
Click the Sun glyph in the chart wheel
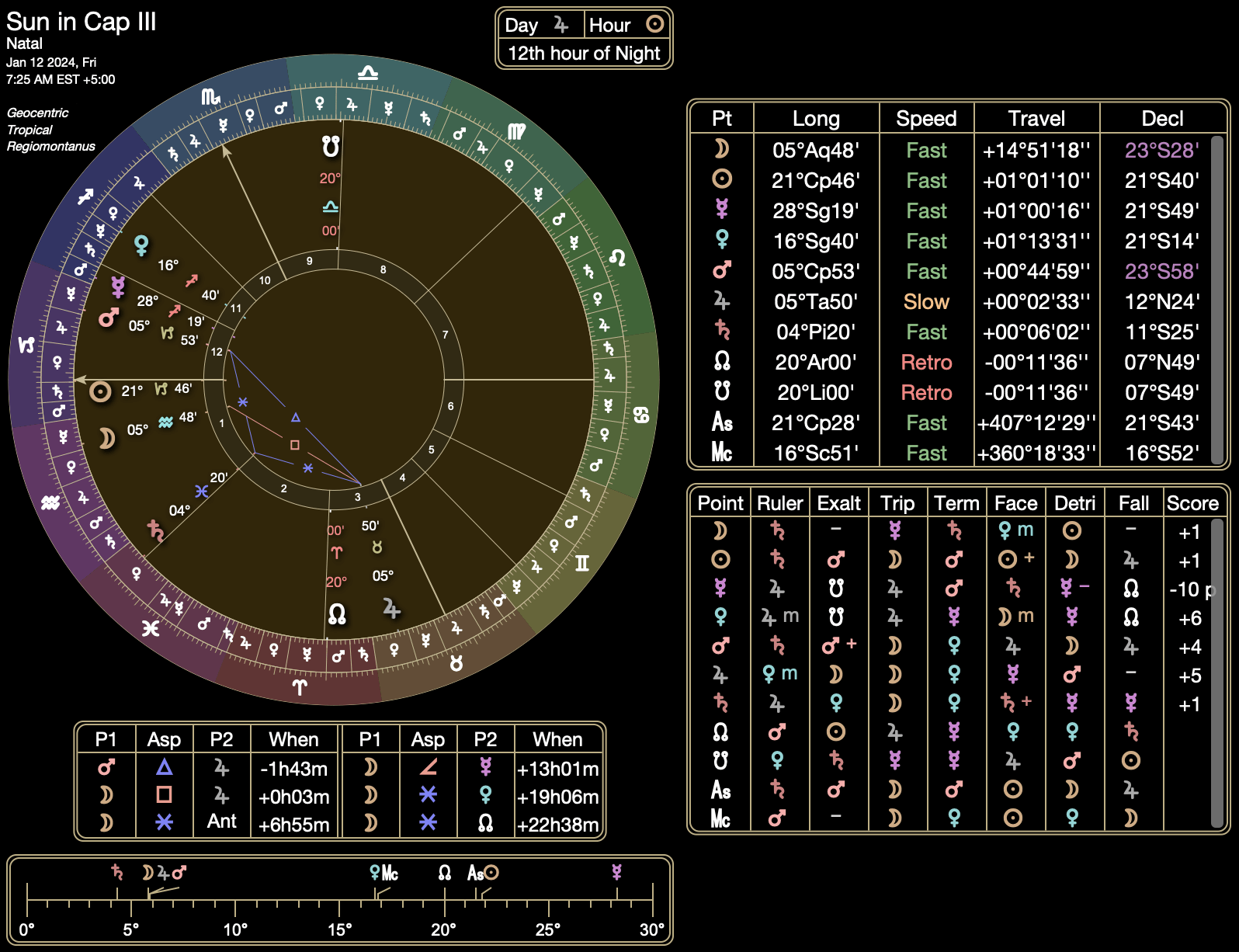click(x=100, y=391)
